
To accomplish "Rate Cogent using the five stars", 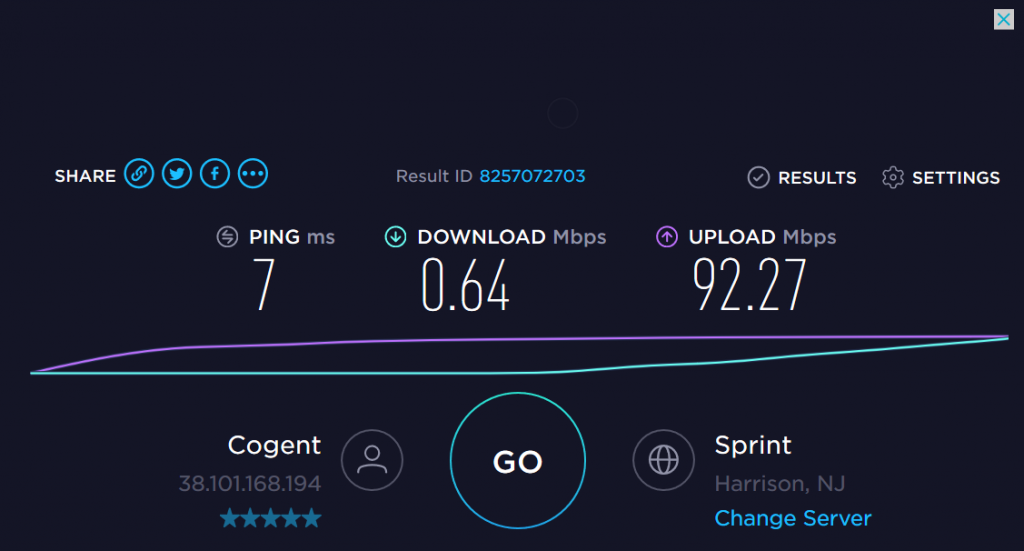I will 270,518.
